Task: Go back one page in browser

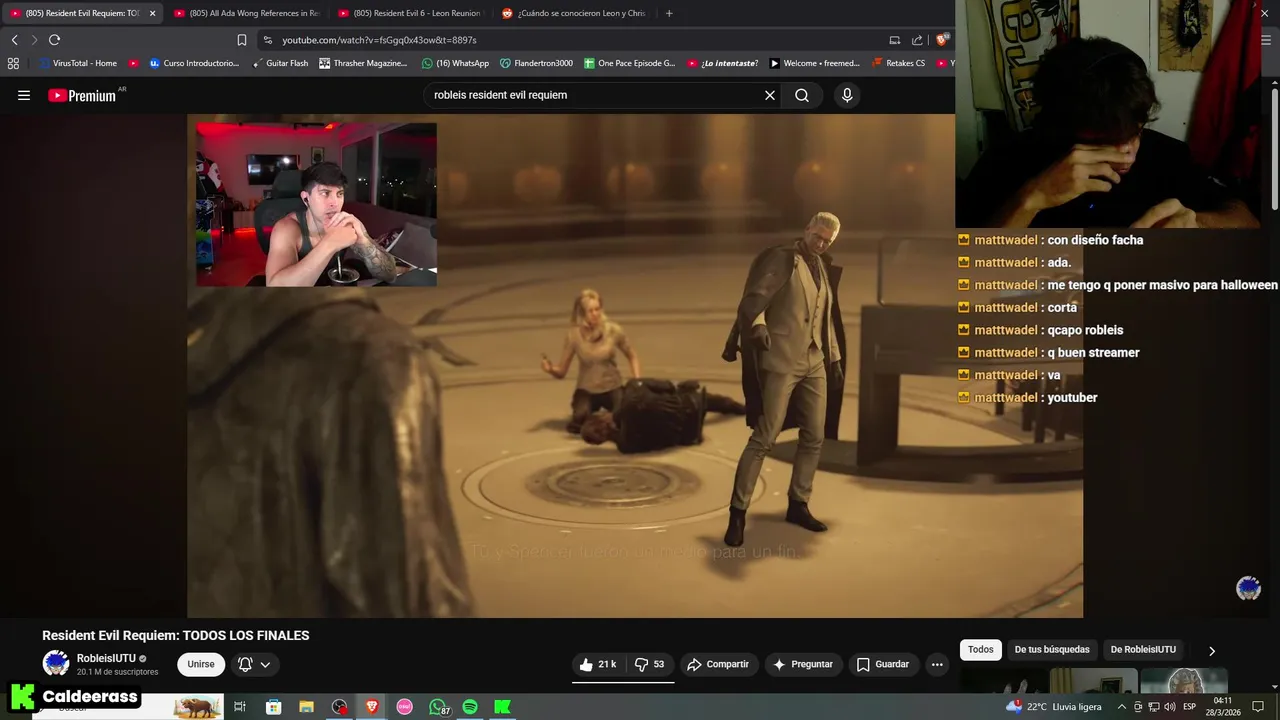Action: click(14, 40)
